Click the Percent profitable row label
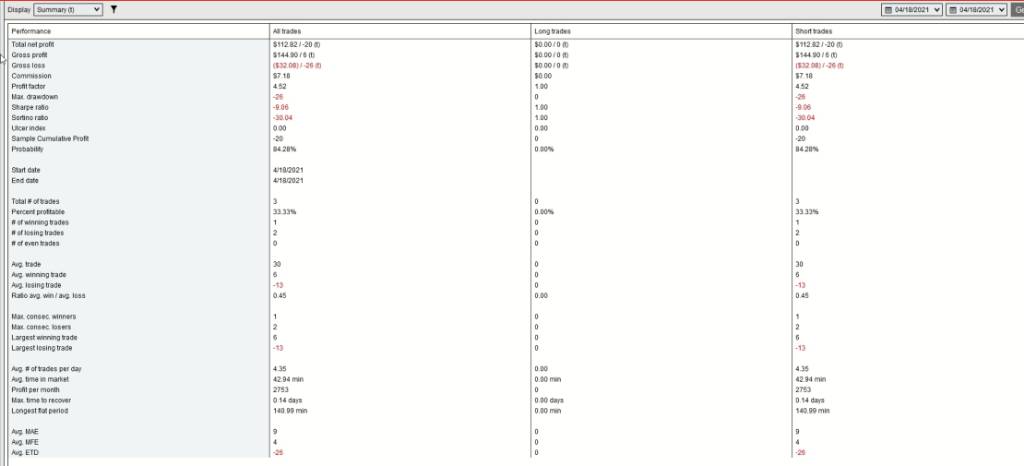This screenshot has height=466, width=1024. [38, 211]
